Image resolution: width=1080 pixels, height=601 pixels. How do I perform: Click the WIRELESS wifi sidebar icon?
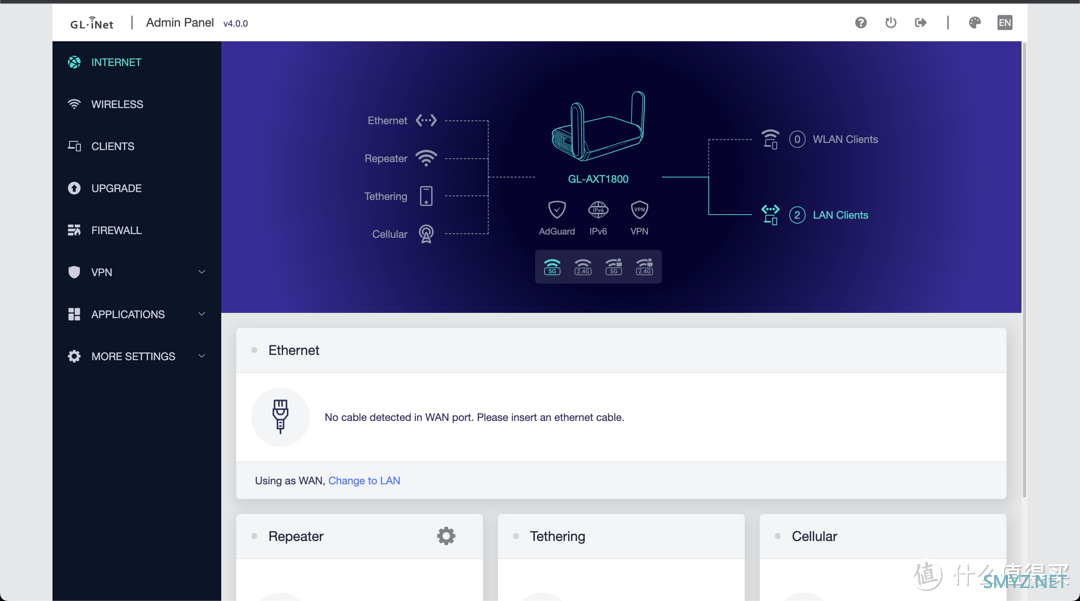[x=74, y=104]
